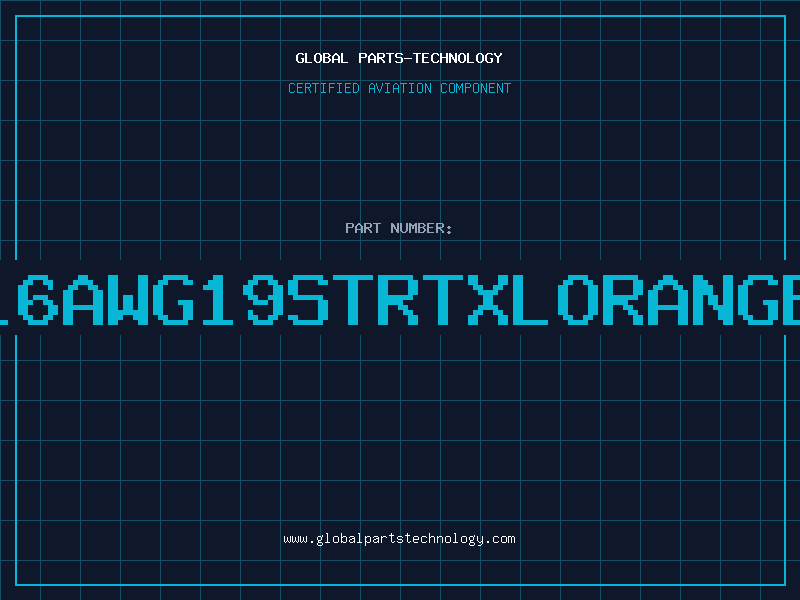Screen dimensions: 800x600
Task: Click the large part number text containing AWG19STRTXL
Action: 400,299
